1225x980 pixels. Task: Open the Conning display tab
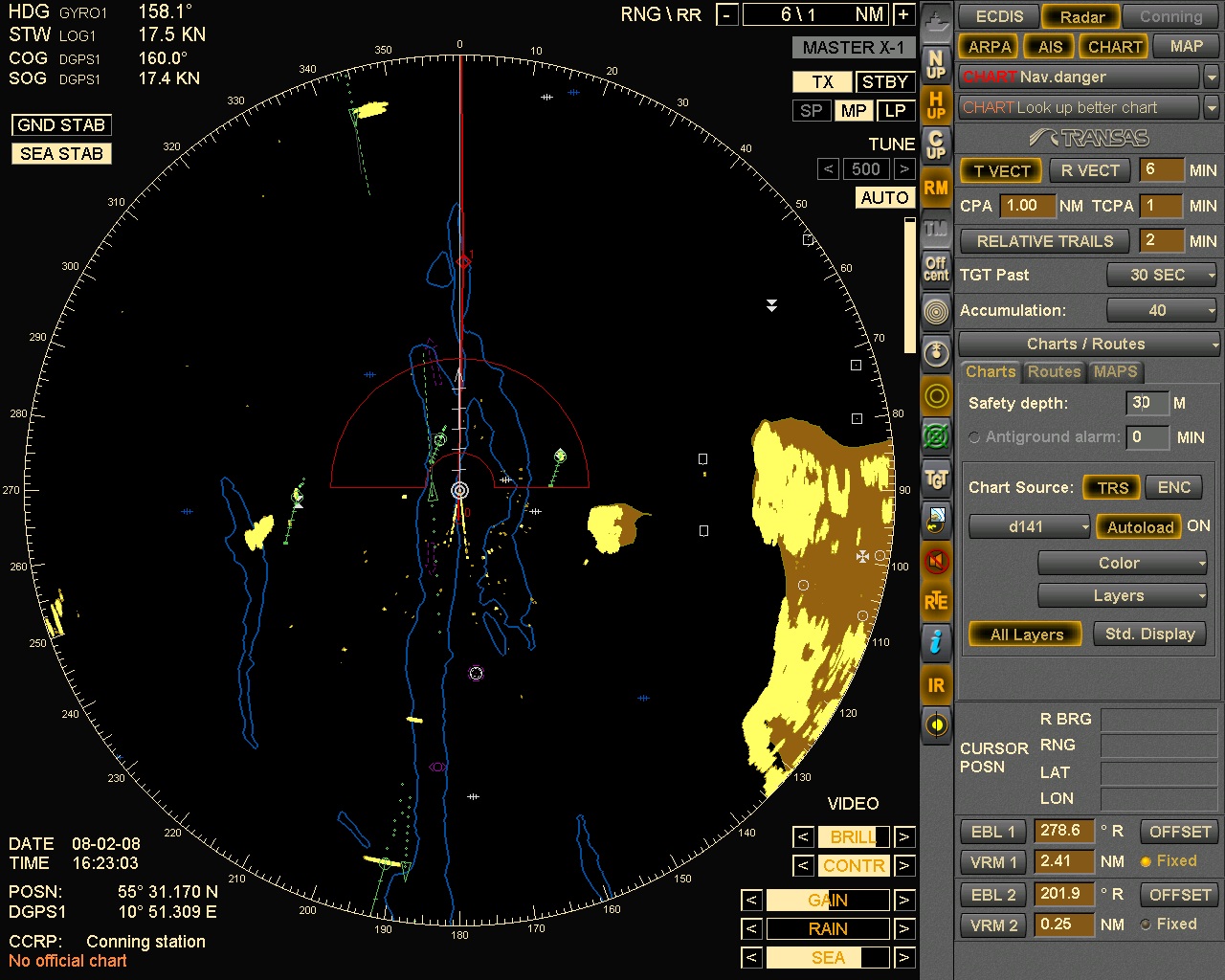[1169, 16]
